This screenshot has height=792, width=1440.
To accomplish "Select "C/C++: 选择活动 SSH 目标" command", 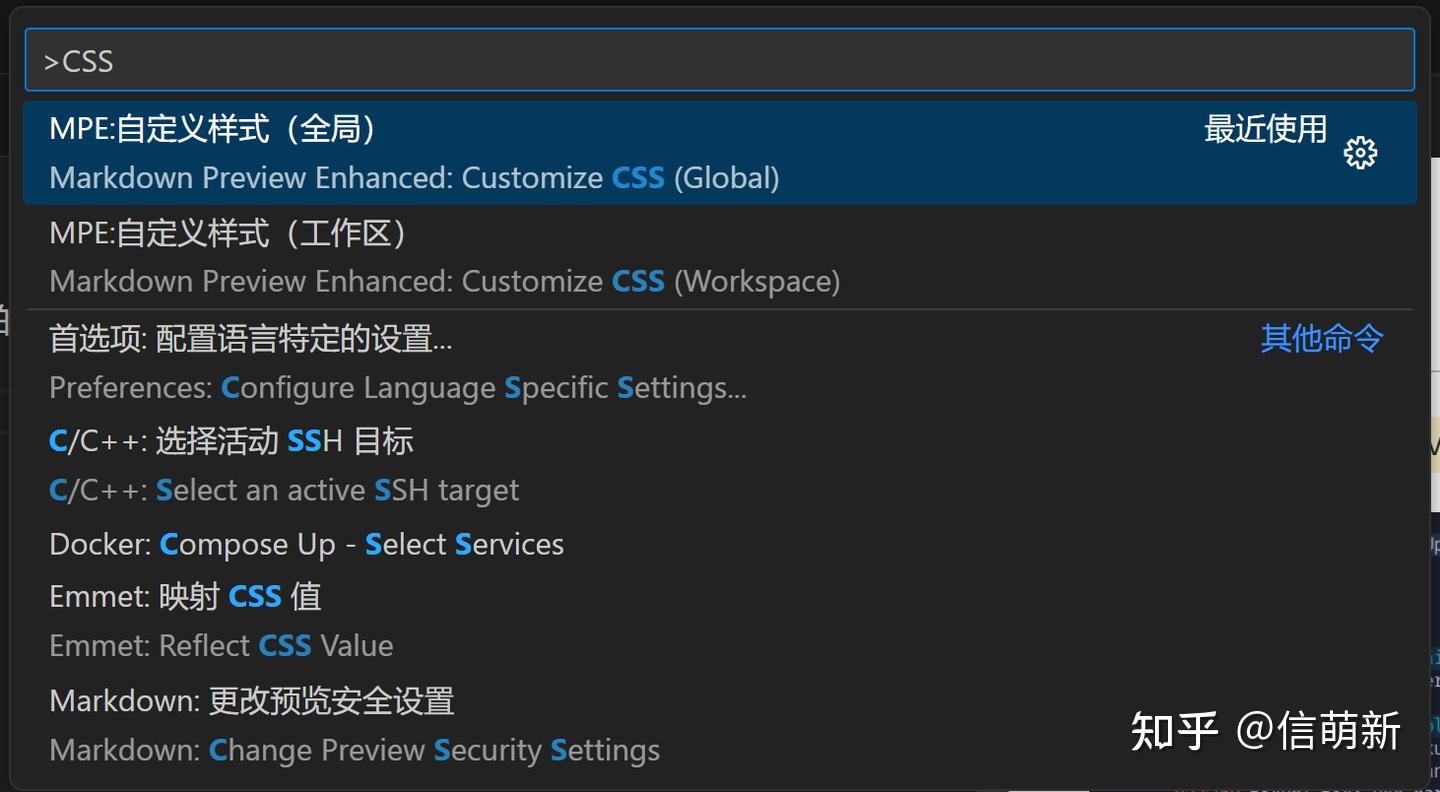I will point(232,440).
